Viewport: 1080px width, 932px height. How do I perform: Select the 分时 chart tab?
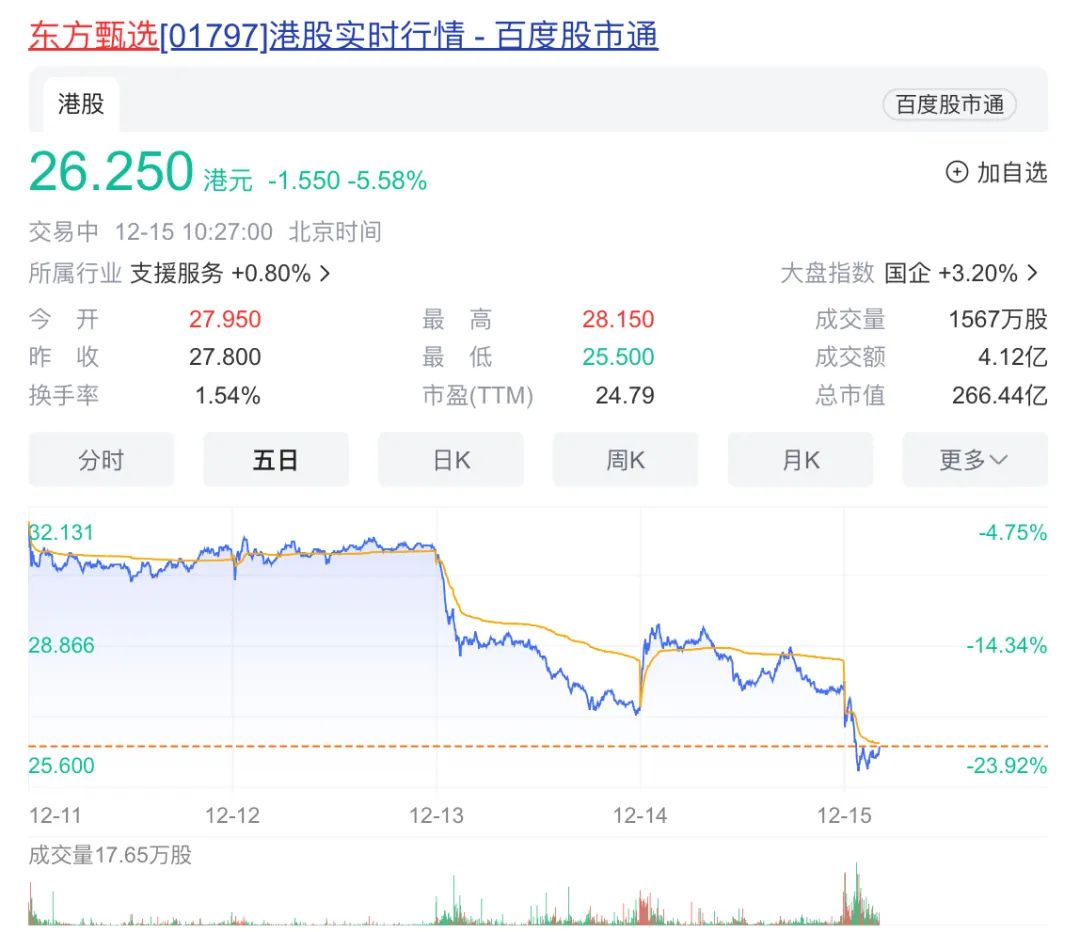click(101, 459)
